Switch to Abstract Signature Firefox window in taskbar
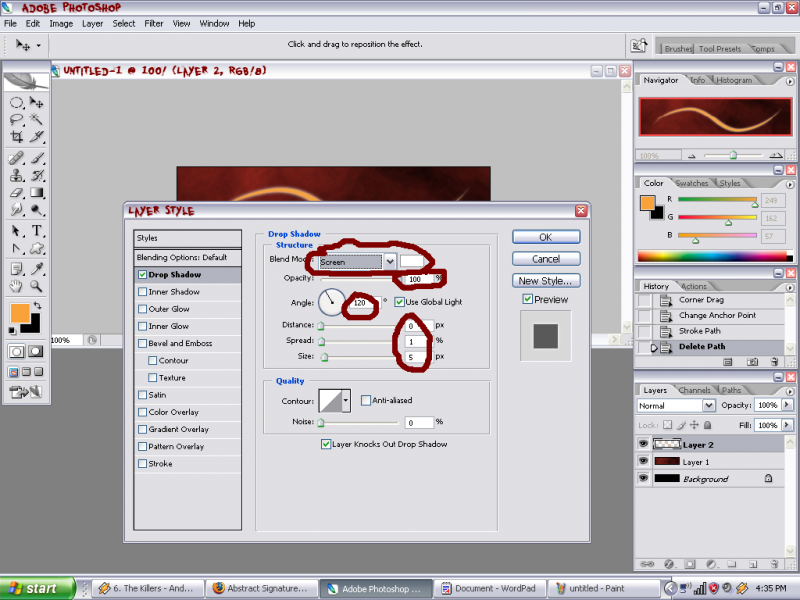 pyautogui.click(x=262, y=588)
